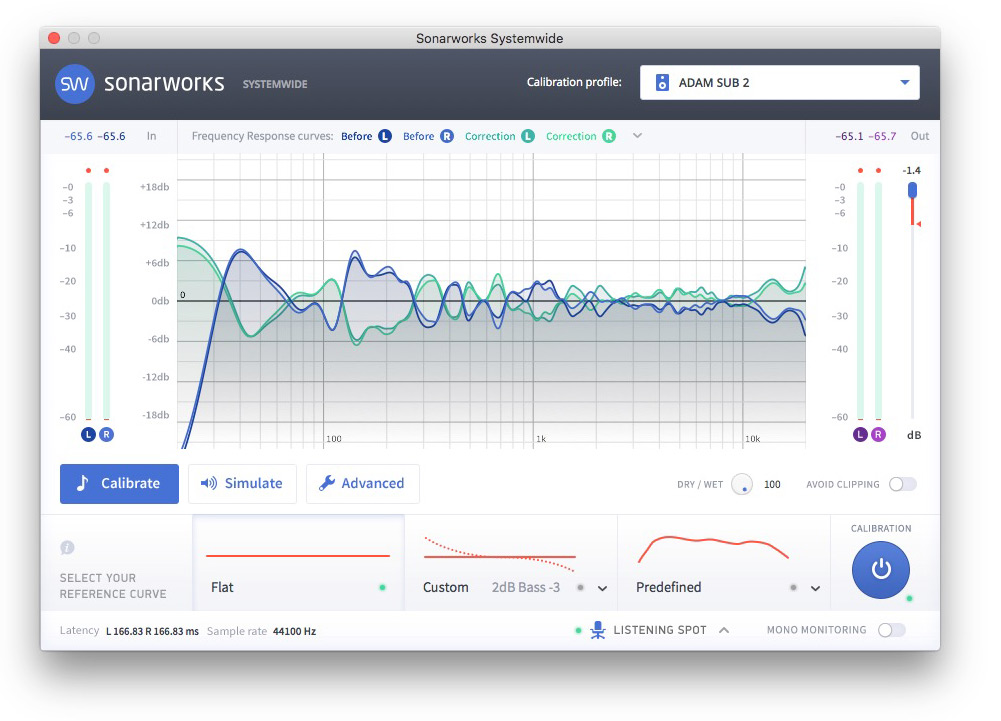
Task: Expand the frequency response curves list
Action: coord(637,135)
